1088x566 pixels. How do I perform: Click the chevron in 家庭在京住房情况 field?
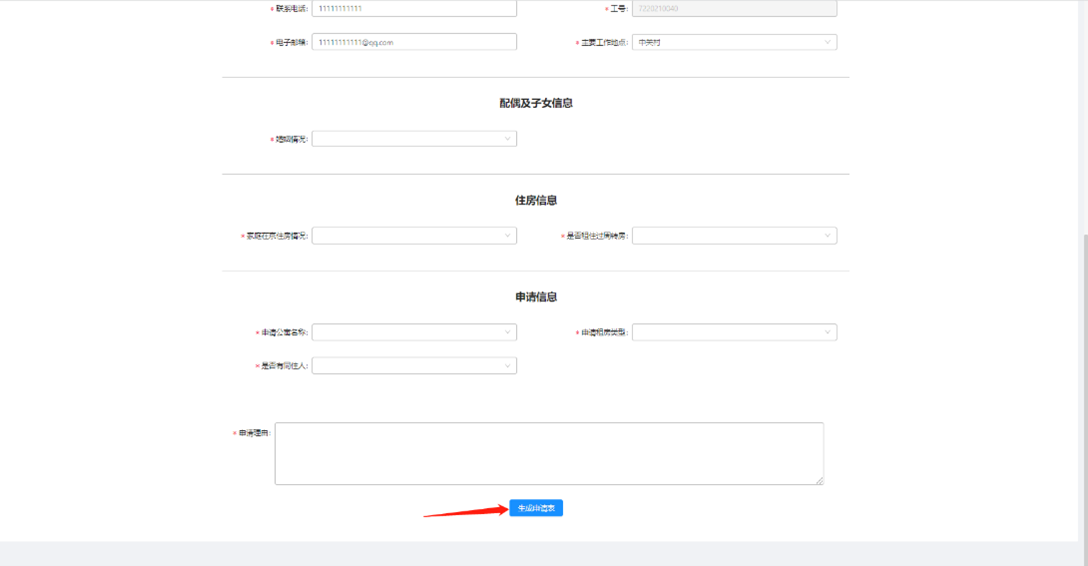pos(507,236)
